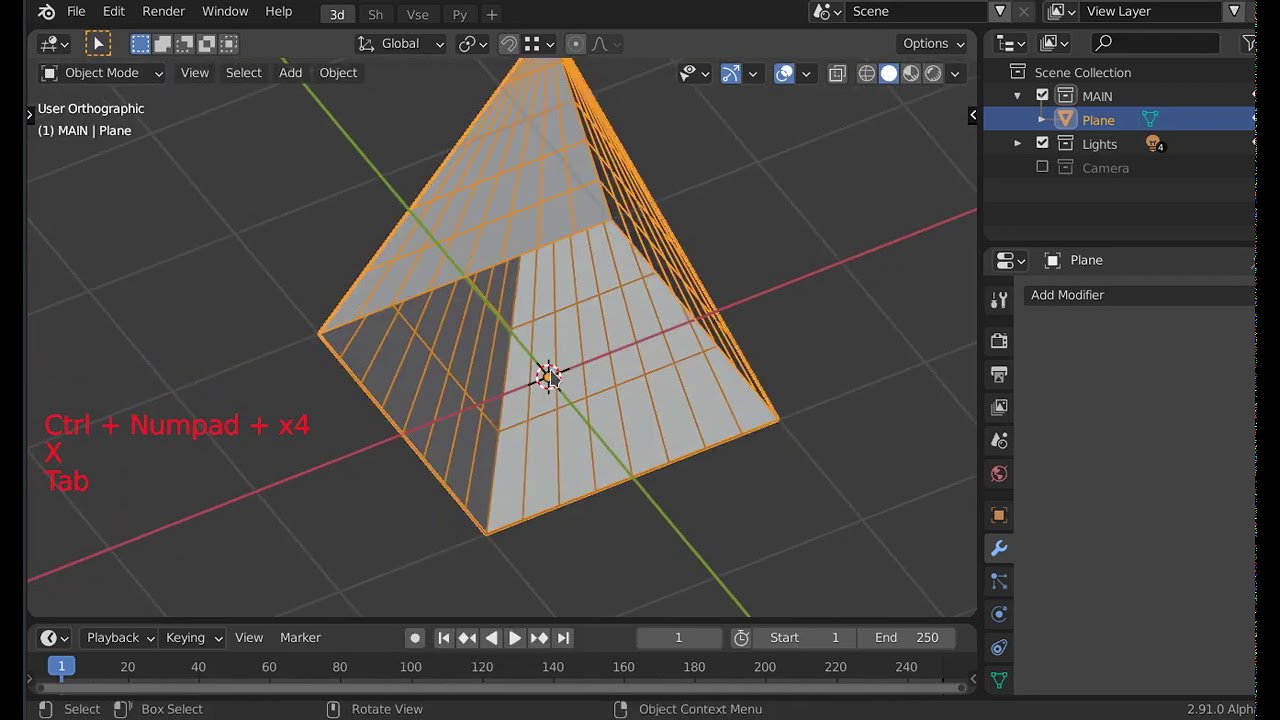The width and height of the screenshot is (1280, 720).
Task: Open Tool properties tab
Action: [x=998, y=300]
